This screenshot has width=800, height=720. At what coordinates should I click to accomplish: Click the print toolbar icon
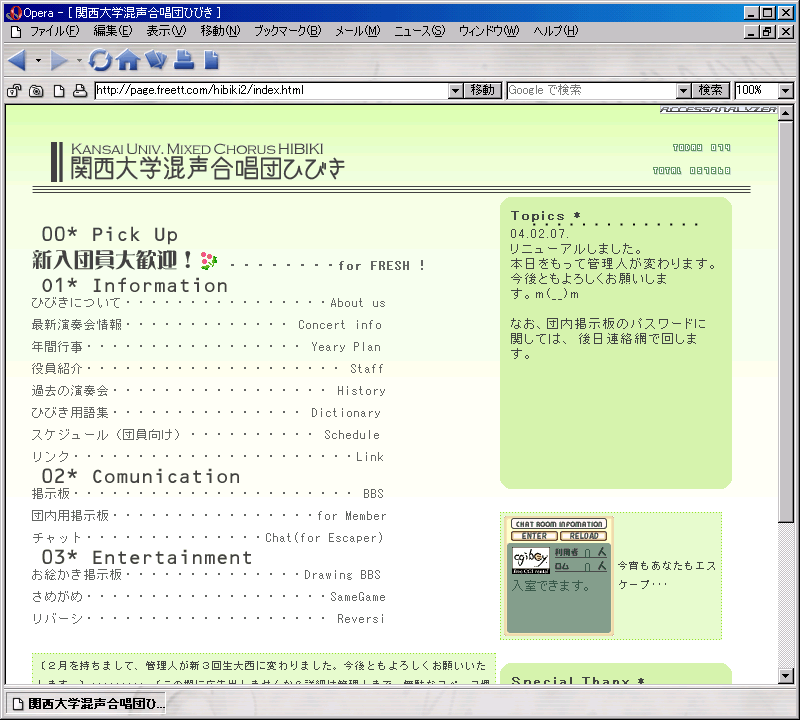coord(184,60)
